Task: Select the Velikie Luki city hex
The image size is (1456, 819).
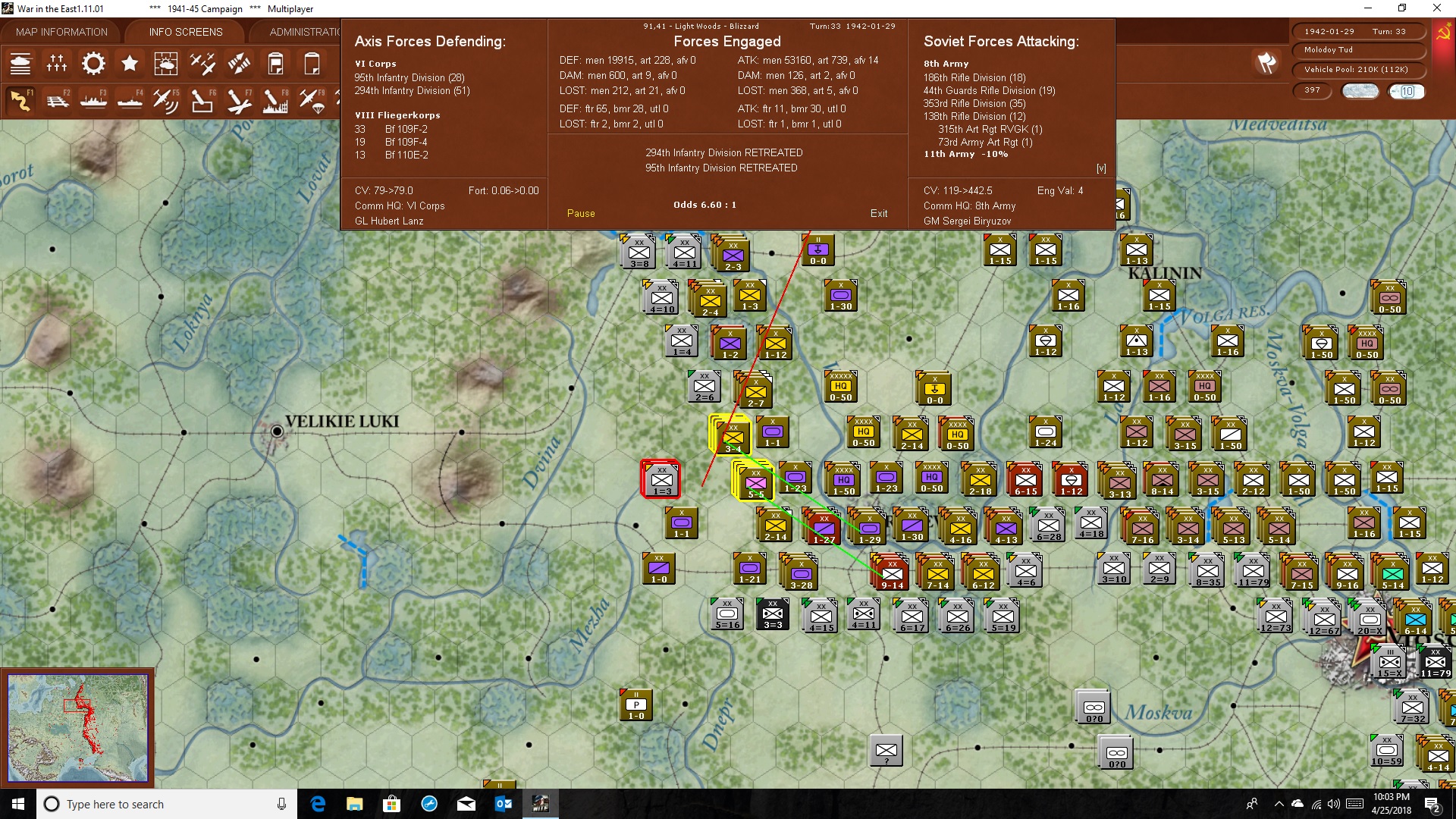Action: coord(278,431)
